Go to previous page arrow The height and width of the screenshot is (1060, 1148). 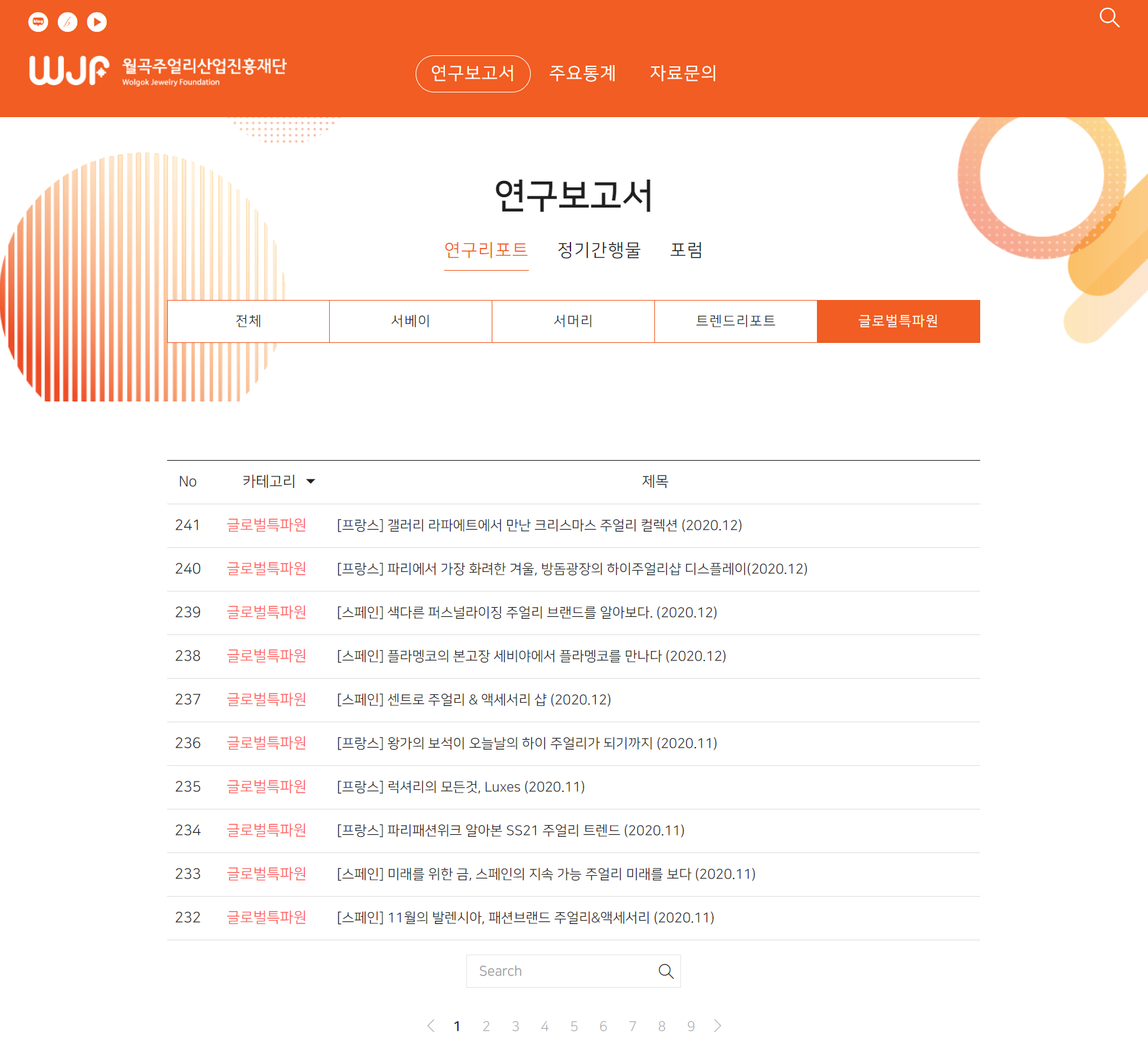click(x=431, y=1026)
